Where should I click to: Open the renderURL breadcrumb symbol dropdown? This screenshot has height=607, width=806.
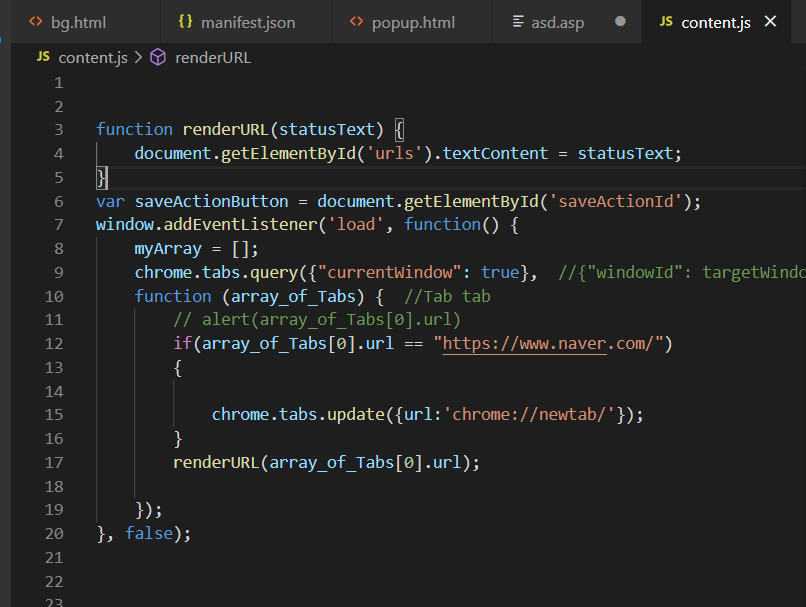tap(213, 58)
